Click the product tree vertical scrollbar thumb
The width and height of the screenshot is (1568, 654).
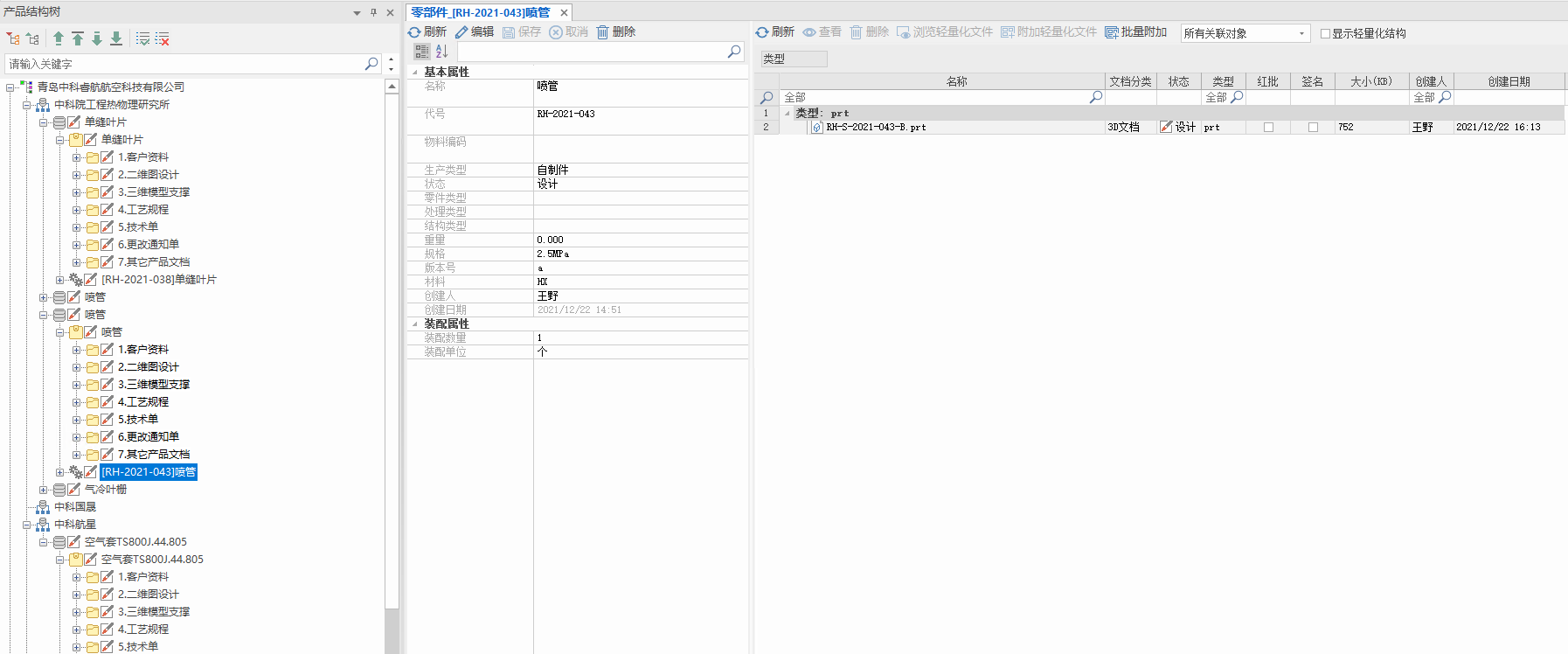tap(392, 350)
